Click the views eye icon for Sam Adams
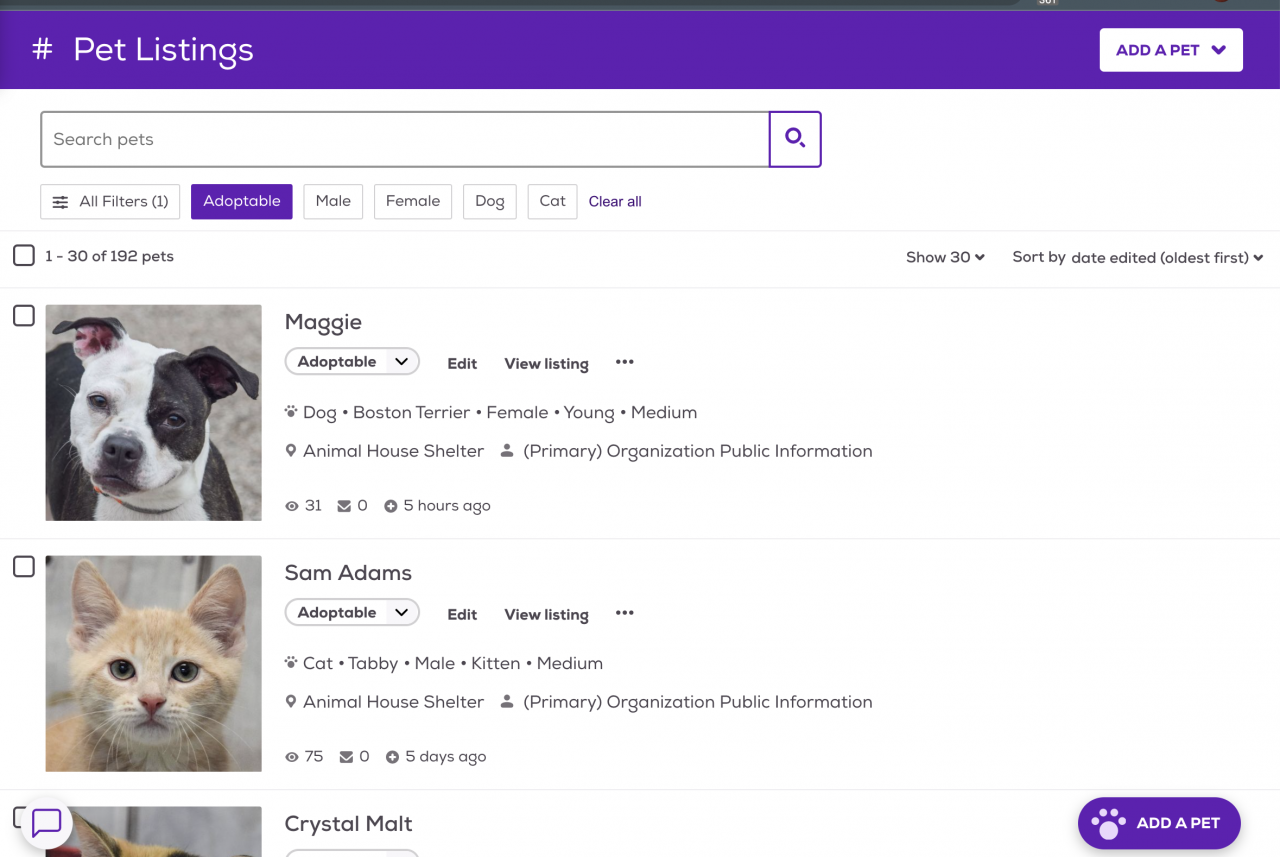 [x=292, y=757]
